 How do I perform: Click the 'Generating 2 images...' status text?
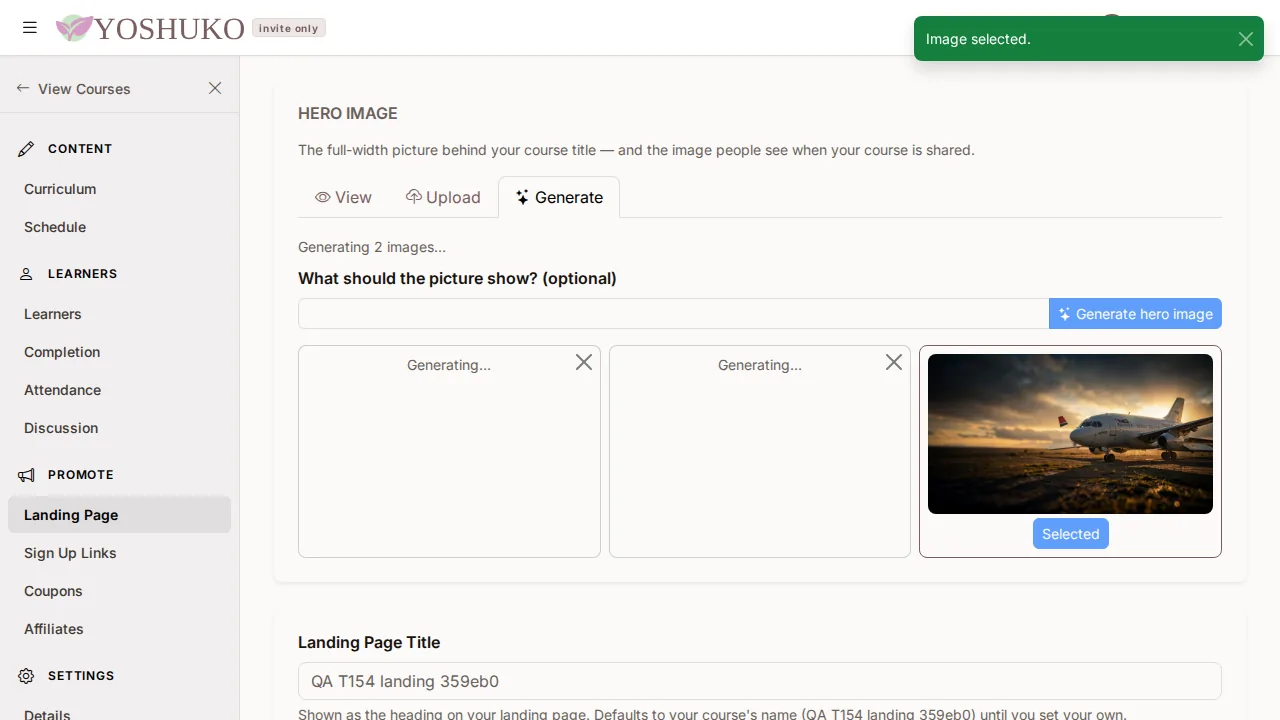point(372,247)
